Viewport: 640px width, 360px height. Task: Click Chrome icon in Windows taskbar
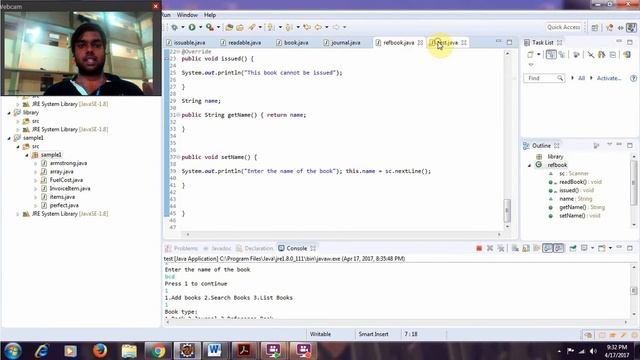158,351
